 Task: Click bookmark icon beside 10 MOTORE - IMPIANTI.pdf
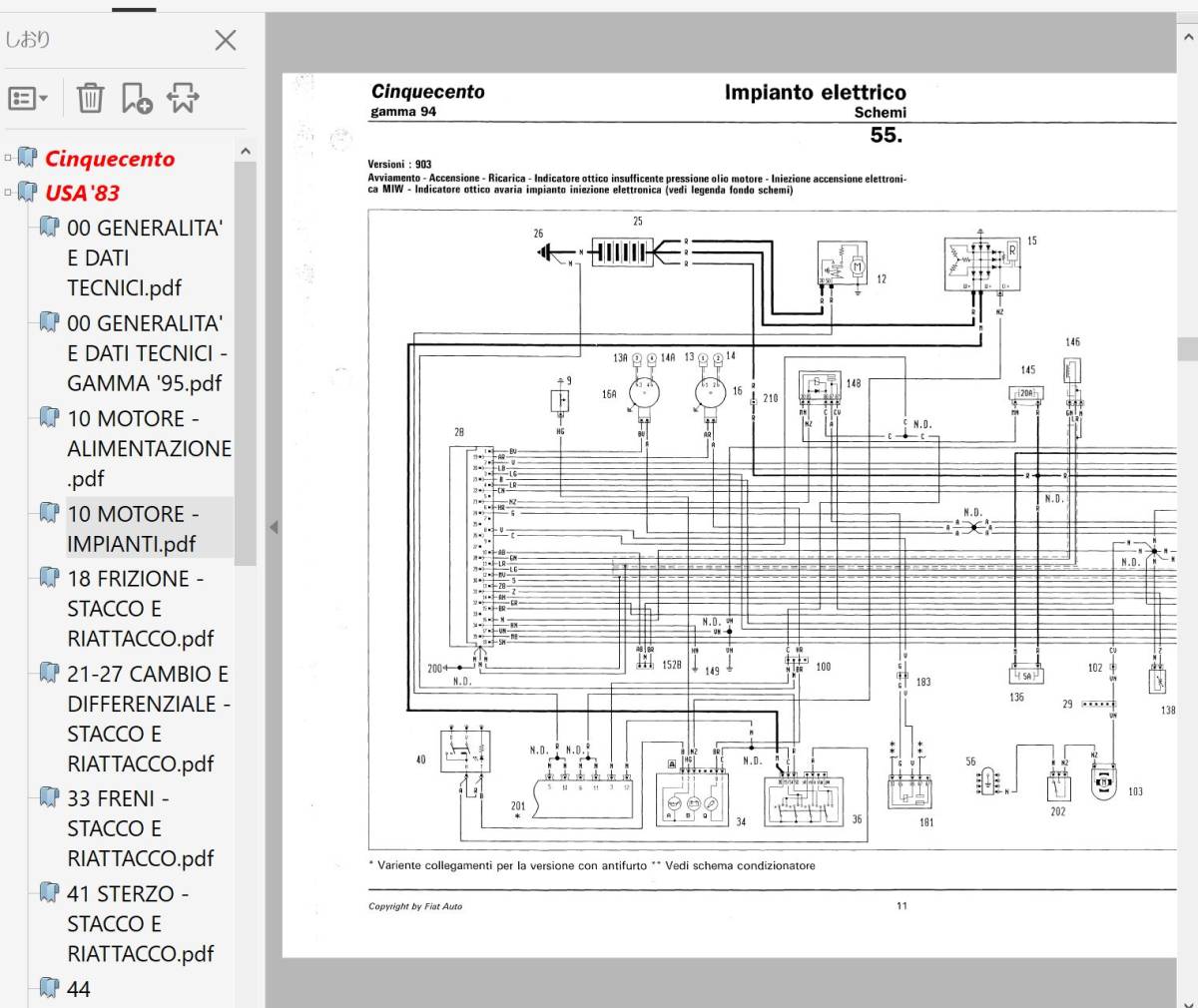tap(49, 513)
